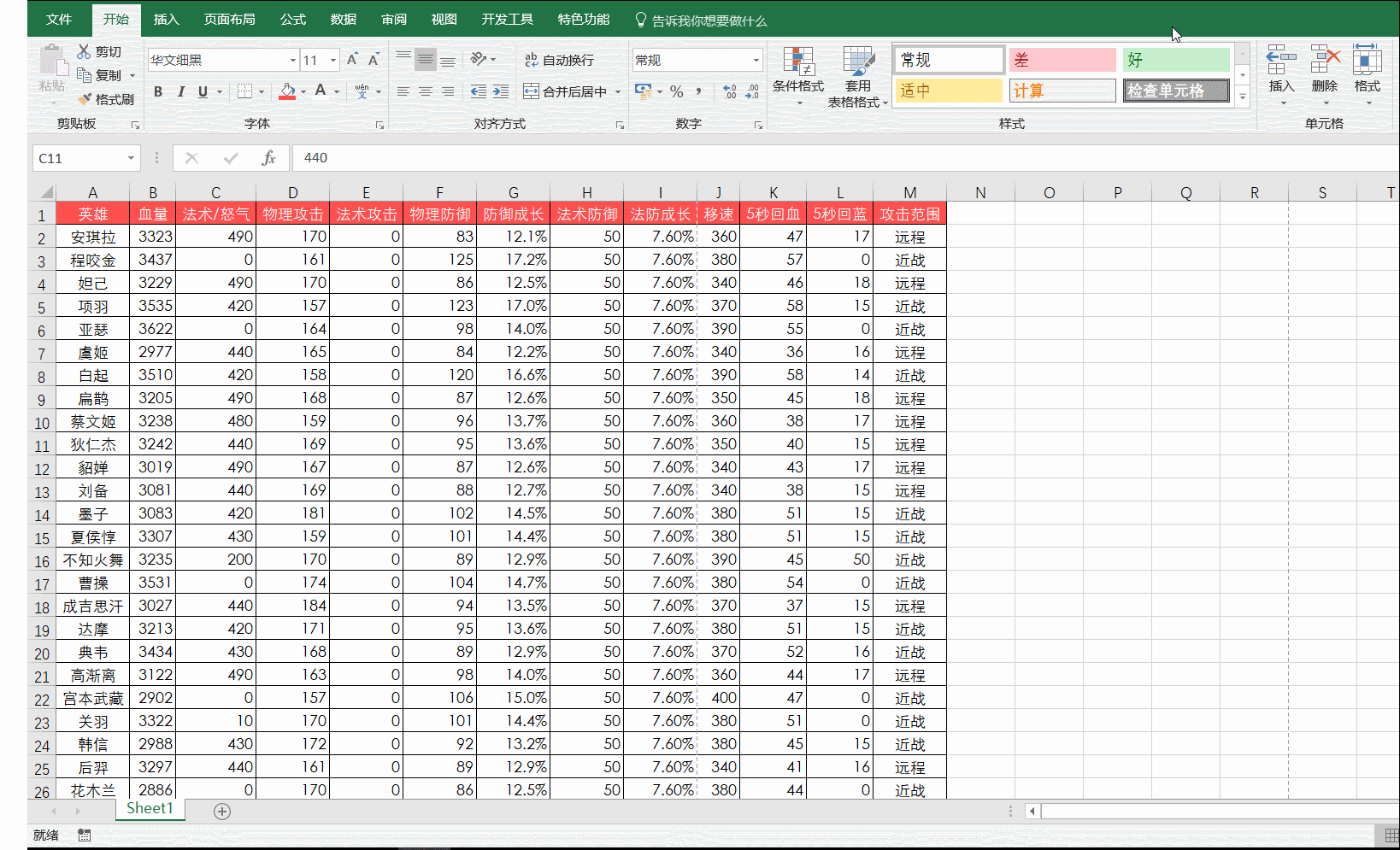Click the Insert Function fx icon
1400x850 pixels.
tap(268, 158)
